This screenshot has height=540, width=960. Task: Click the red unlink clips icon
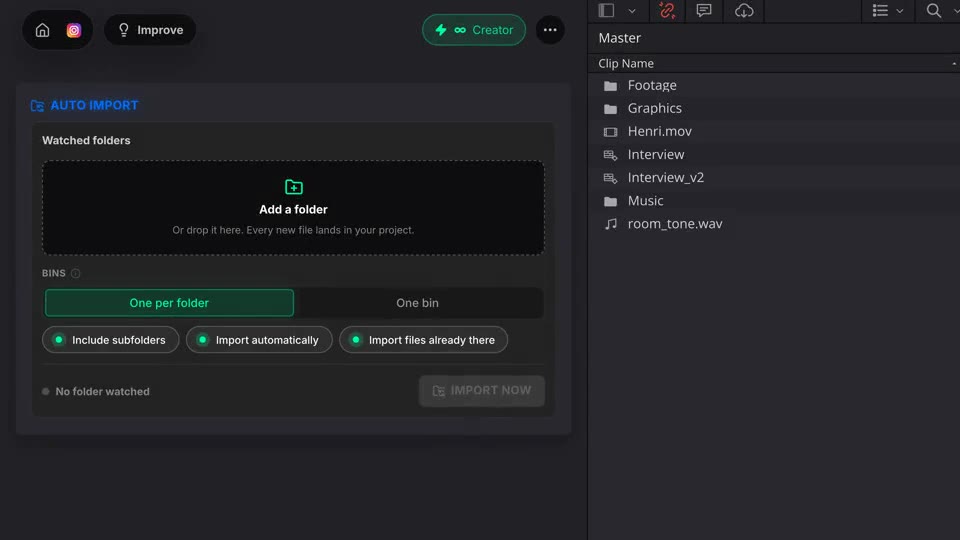(x=667, y=10)
